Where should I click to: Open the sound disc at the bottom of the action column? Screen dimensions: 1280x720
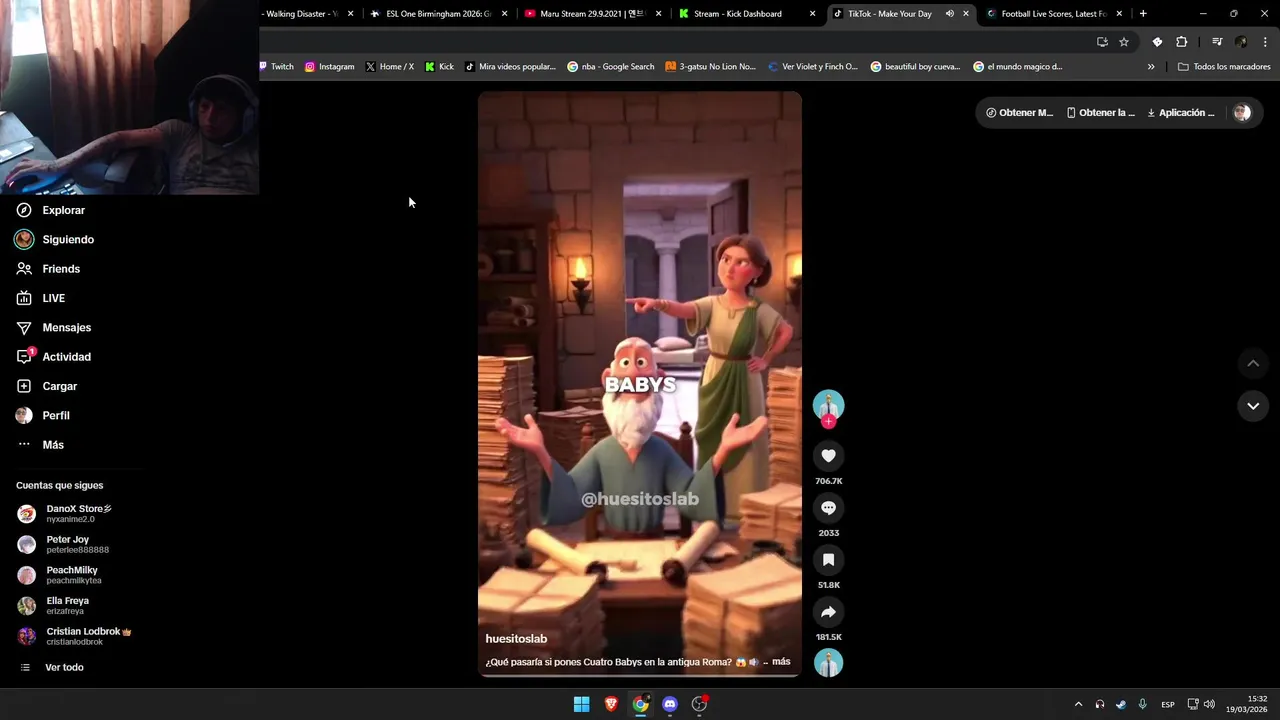[828, 663]
